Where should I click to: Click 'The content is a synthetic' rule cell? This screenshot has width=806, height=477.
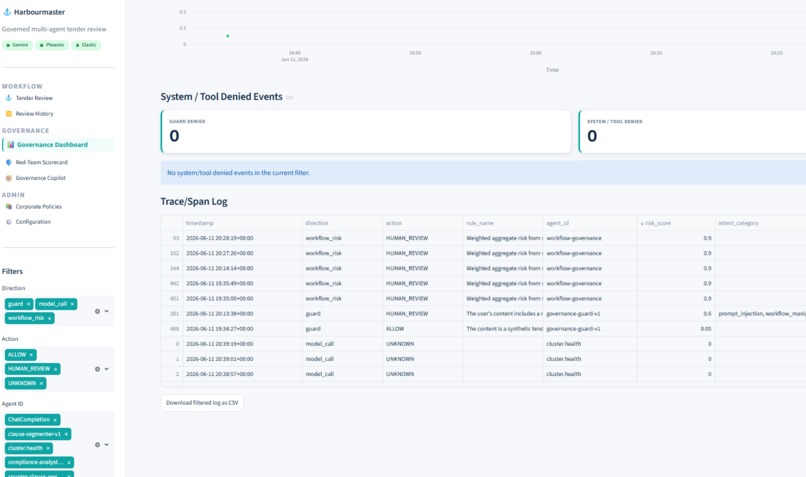pyautogui.click(x=503, y=329)
